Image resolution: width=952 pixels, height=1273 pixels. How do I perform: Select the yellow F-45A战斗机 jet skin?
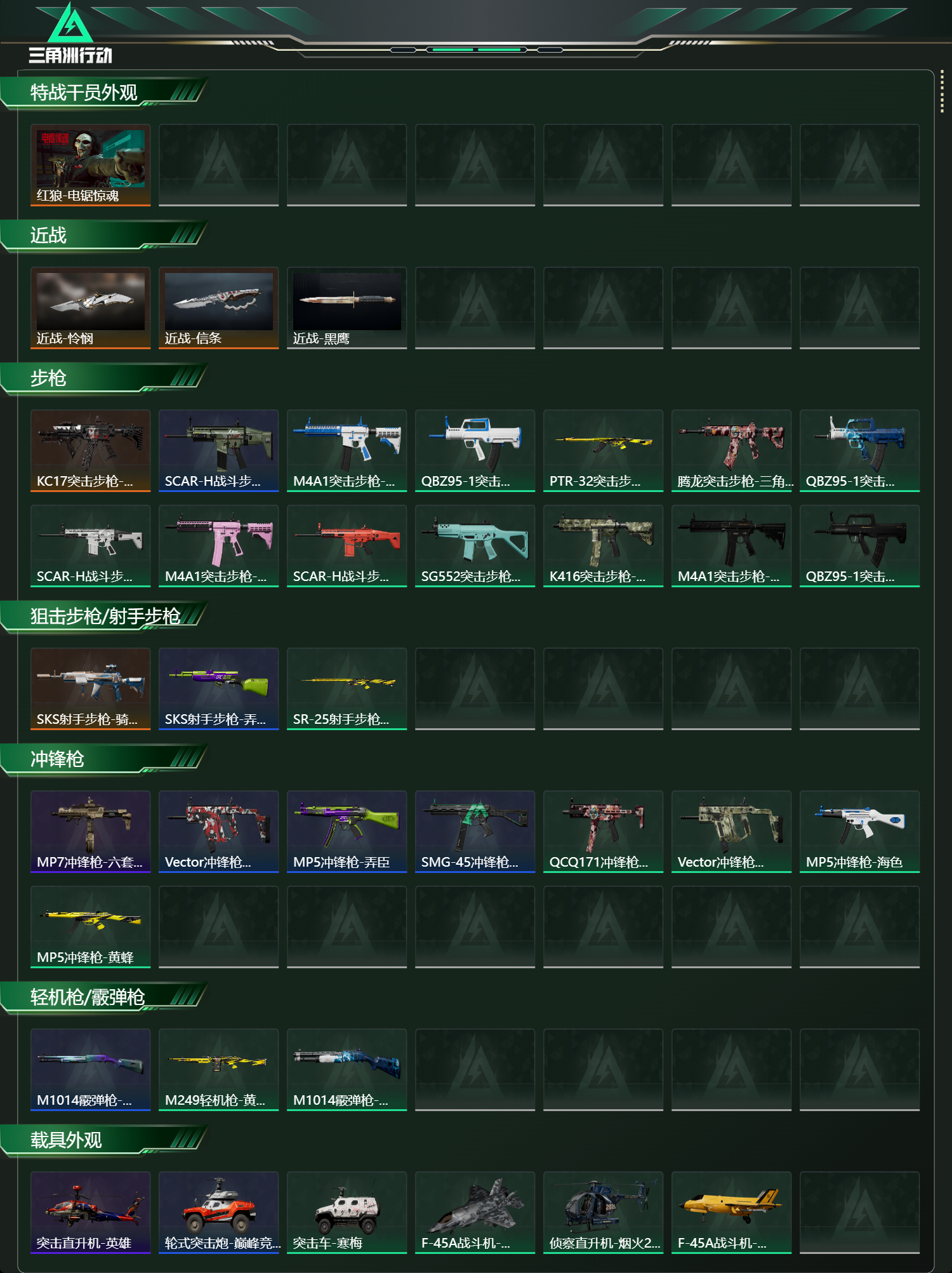[x=732, y=1213]
